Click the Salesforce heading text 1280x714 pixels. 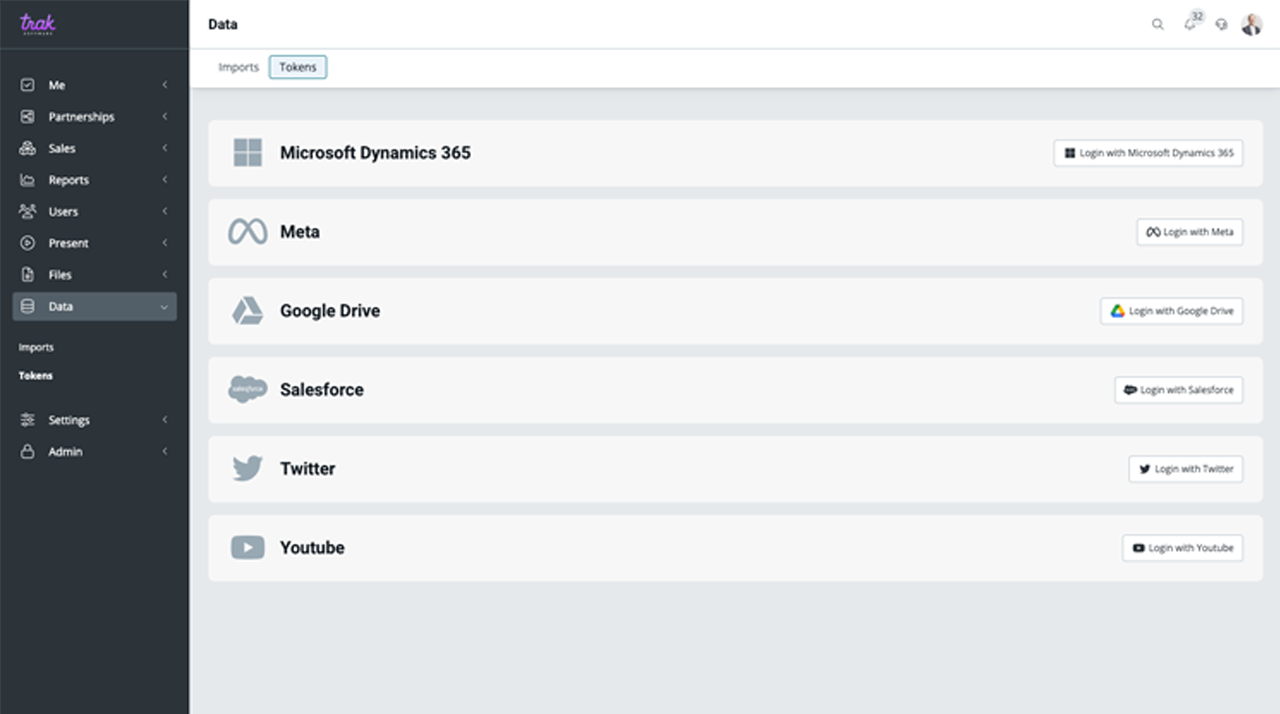[322, 390]
